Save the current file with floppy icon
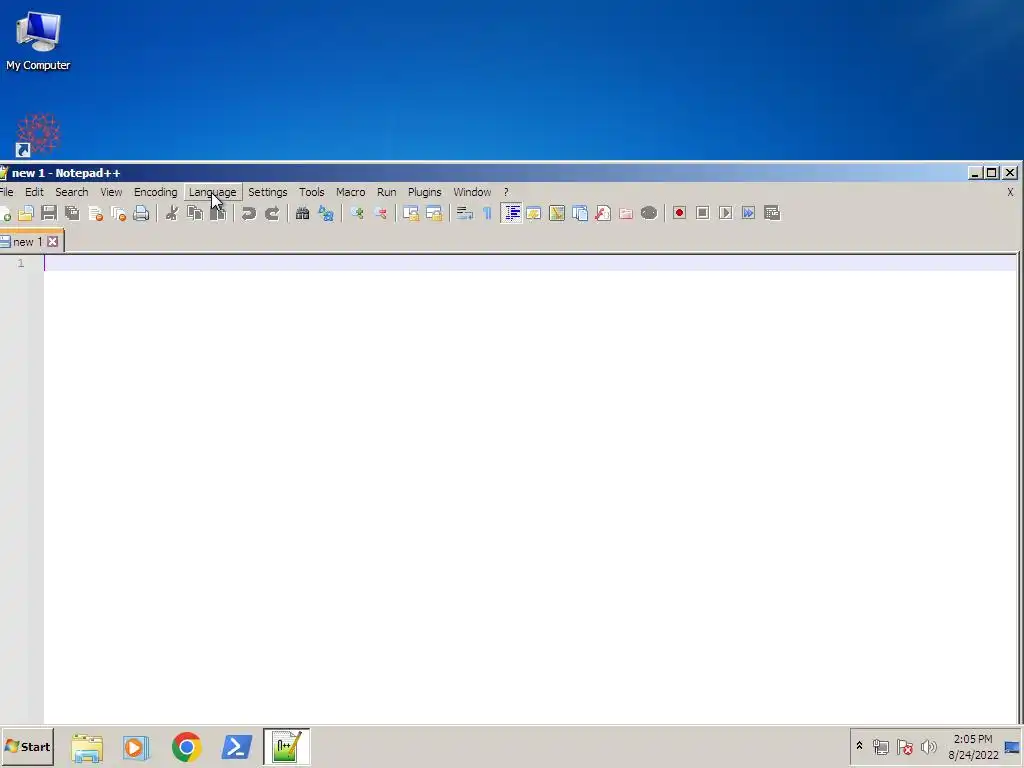The width and height of the screenshot is (1024, 768). click(49, 214)
